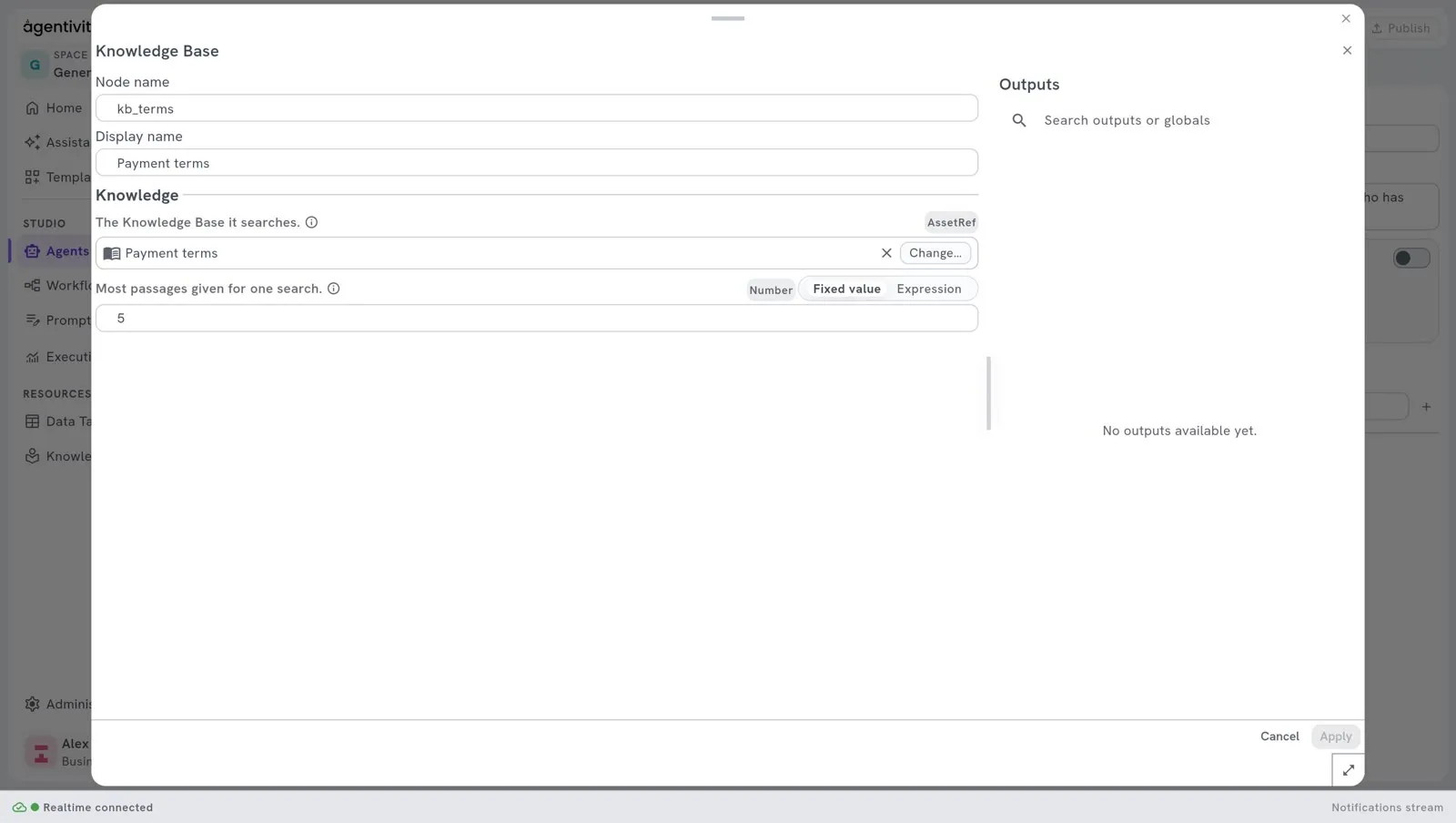1456x823 pixels.
Task: Click the info icon beside Knowledge Base searches
Action: point(311,222)
